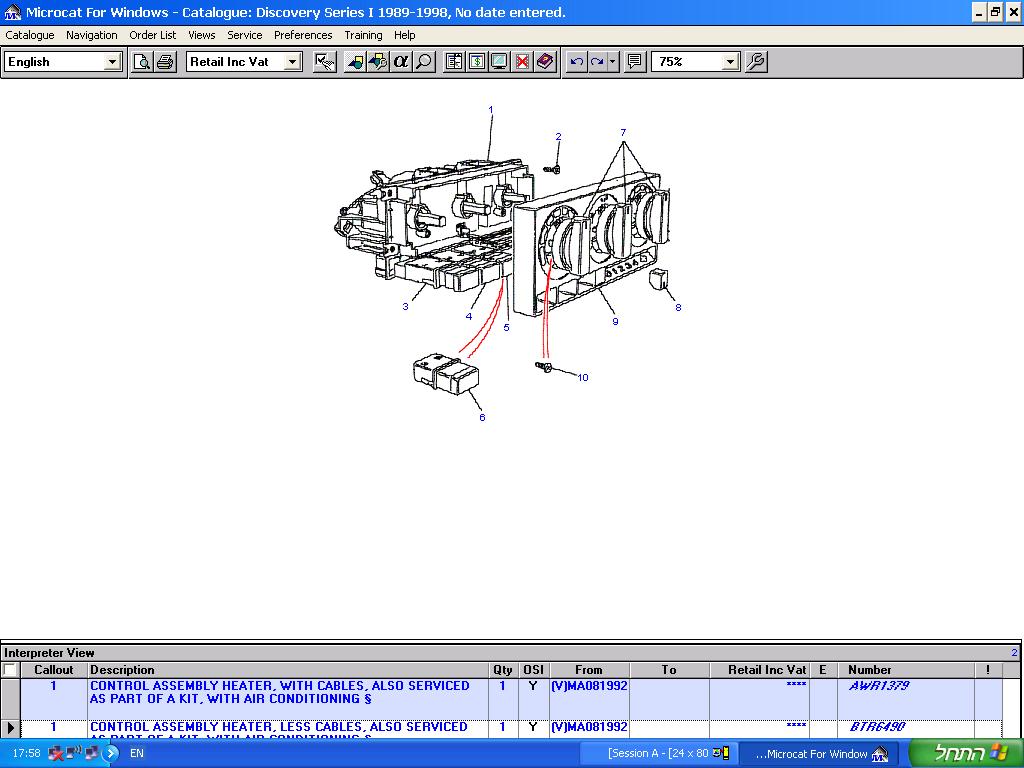The height and width of the screenshot is (768, 1024).
Task: Click the wrench settings icon
Action: click(x=756, y=62)
